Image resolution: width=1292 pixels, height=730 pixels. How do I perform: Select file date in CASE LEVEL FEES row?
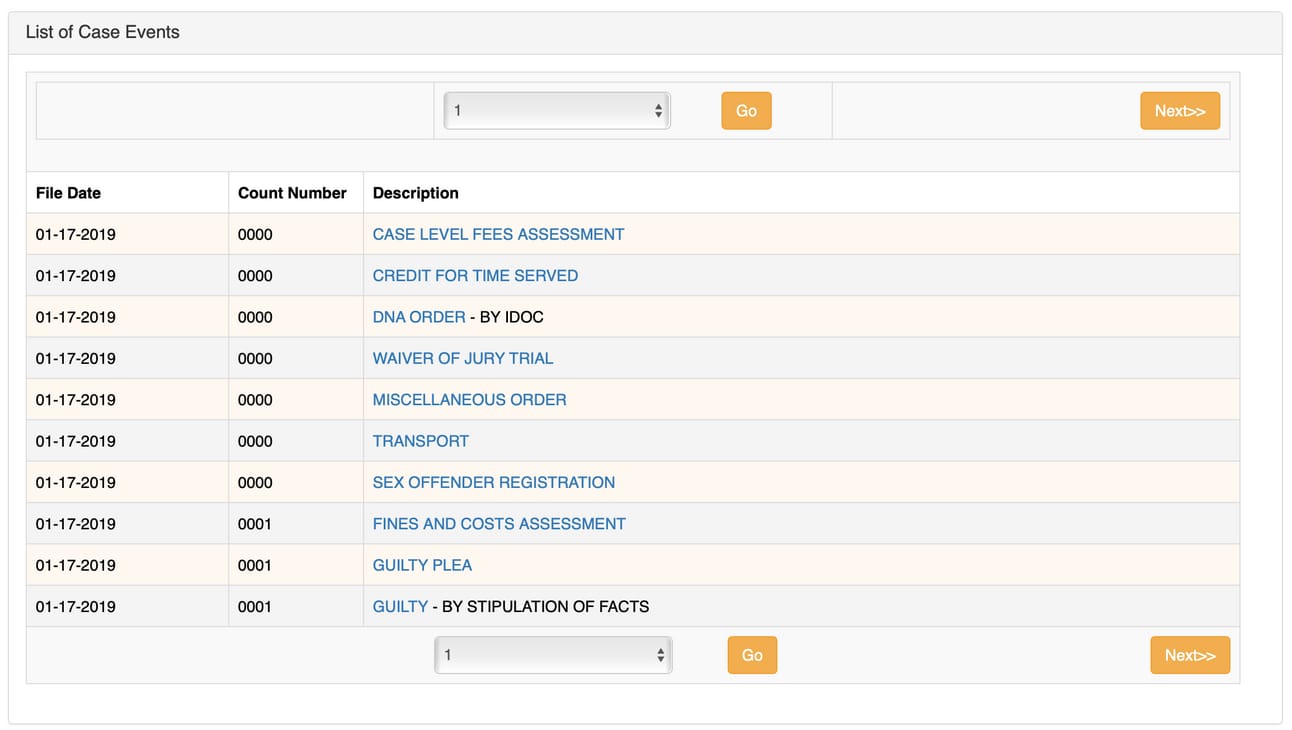point(76,234)
